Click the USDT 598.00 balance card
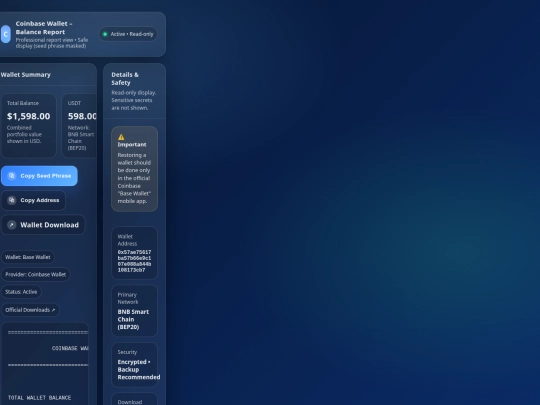The width and height of the screenshot is (540, 405). click(80, 126)
